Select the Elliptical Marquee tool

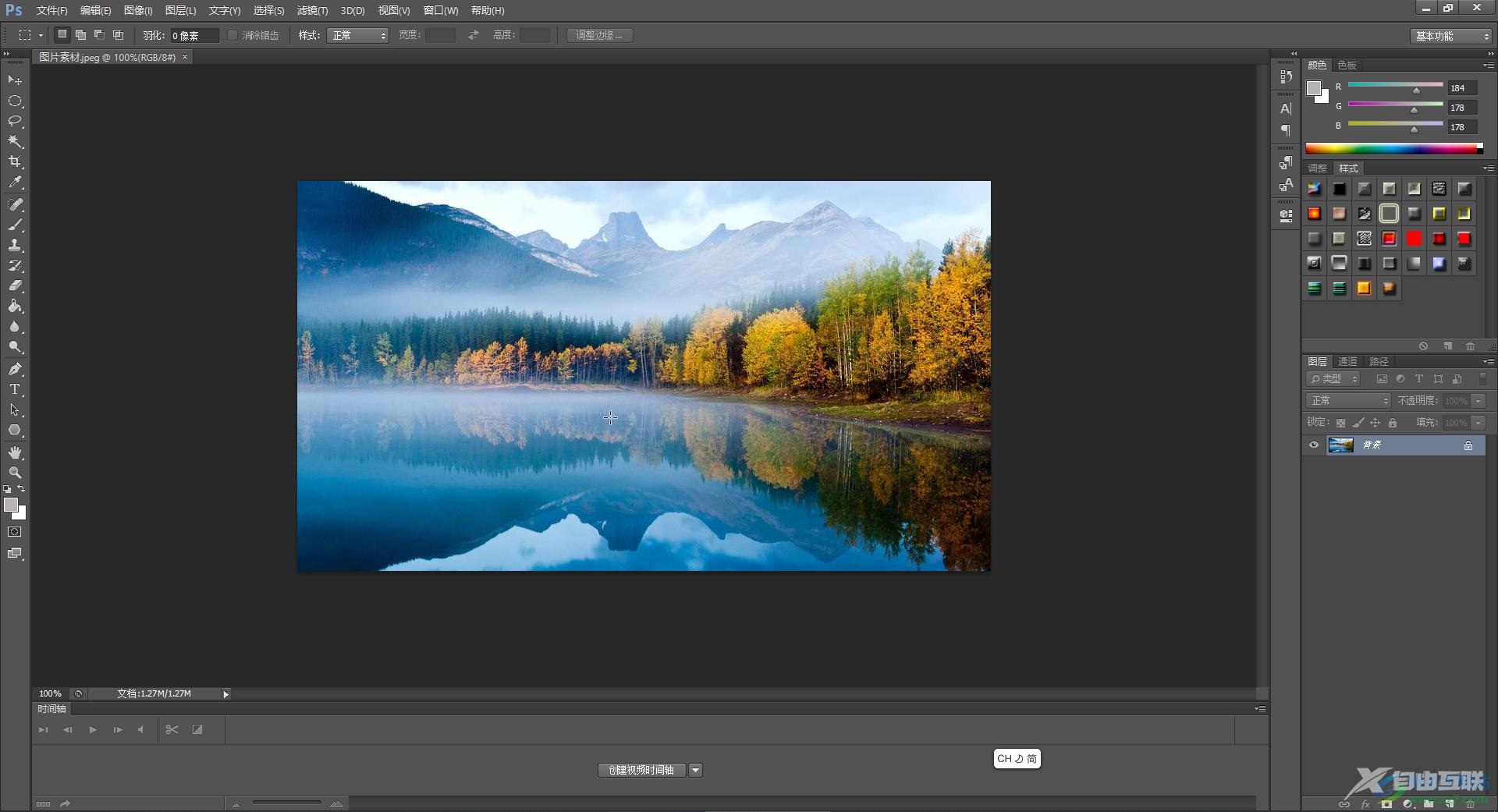15,101
